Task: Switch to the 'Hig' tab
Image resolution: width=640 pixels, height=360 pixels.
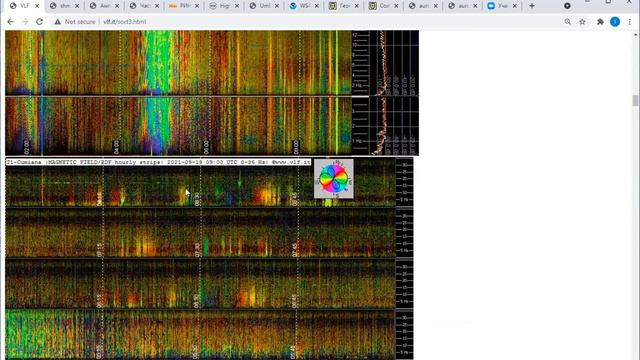Action: coord(225,6)
